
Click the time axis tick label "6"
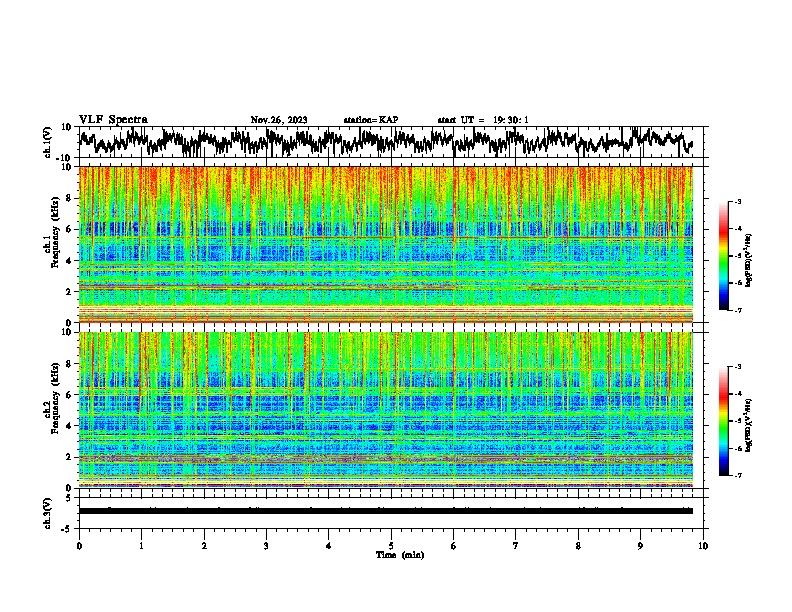click(x=454, y=546)
